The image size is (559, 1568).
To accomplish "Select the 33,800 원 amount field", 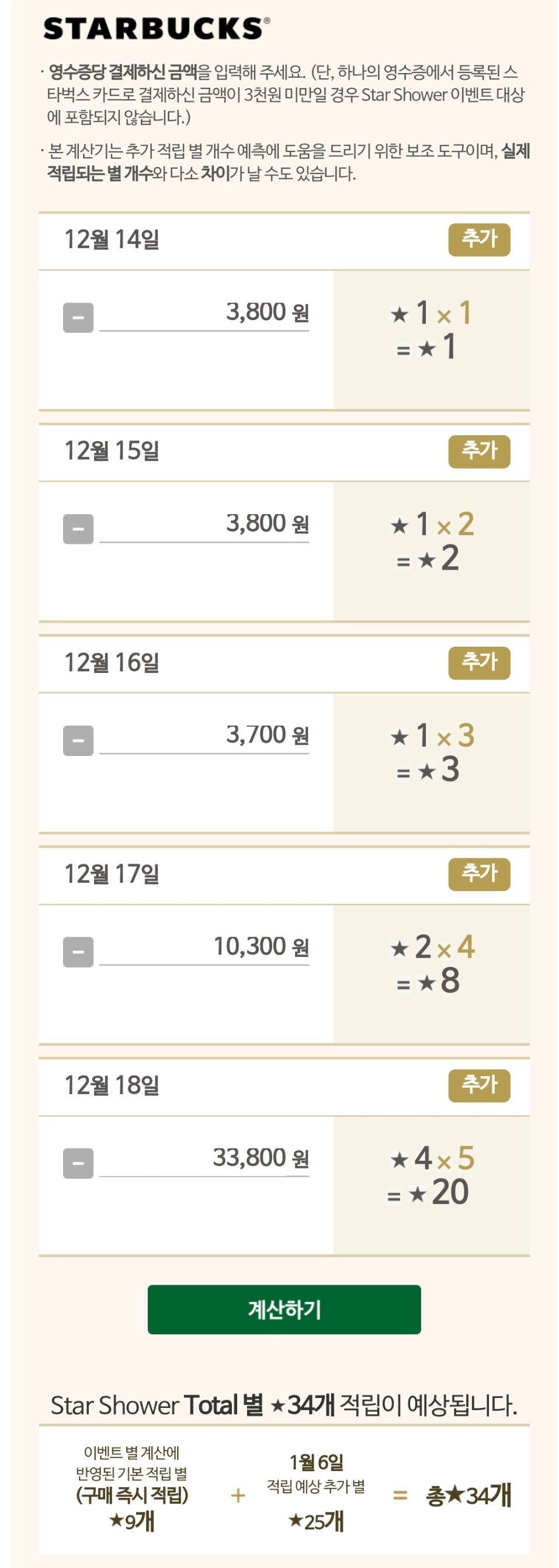I will point(204,1158).
